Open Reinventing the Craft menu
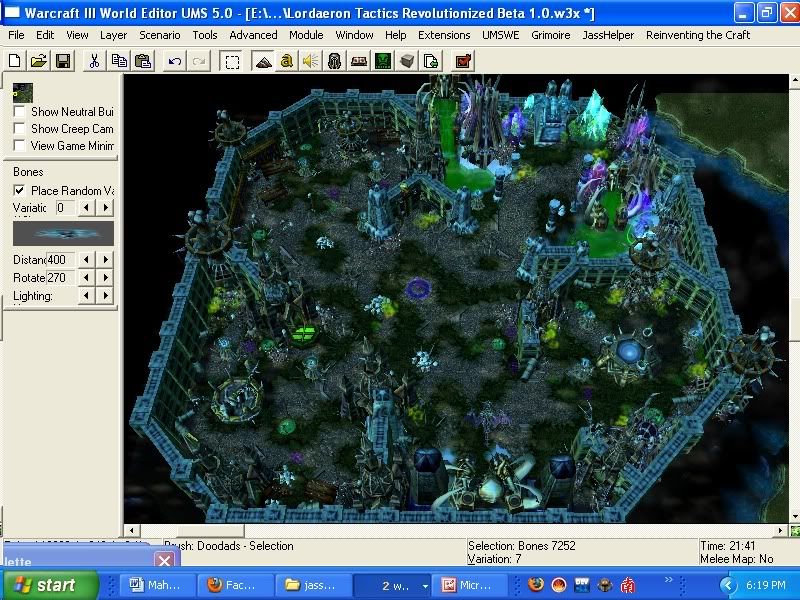 pyautogui.click(x=698, y=35)
